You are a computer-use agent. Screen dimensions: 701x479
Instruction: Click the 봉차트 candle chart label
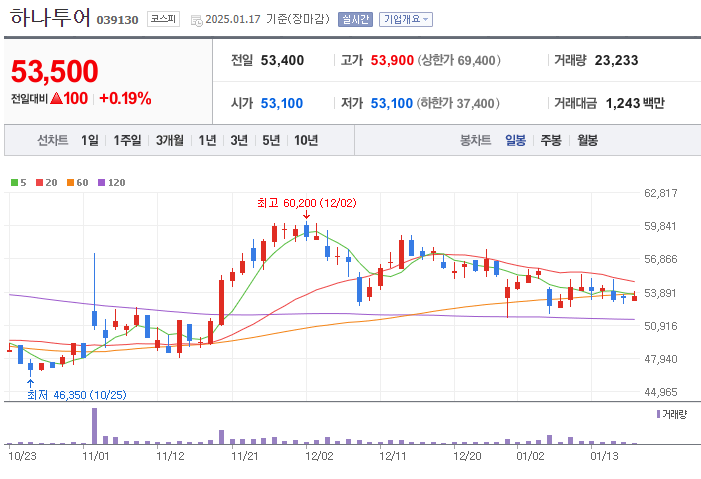click(475, 140)
